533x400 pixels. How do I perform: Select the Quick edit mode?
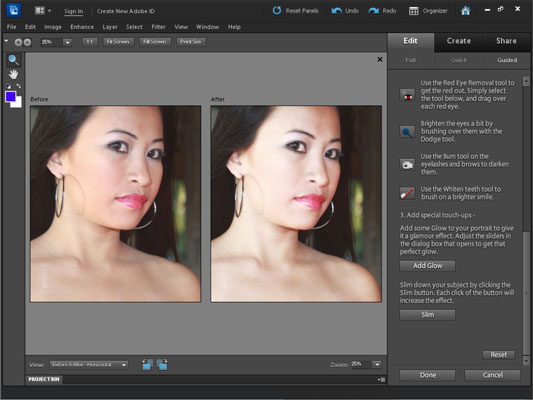tap(459, 60)
